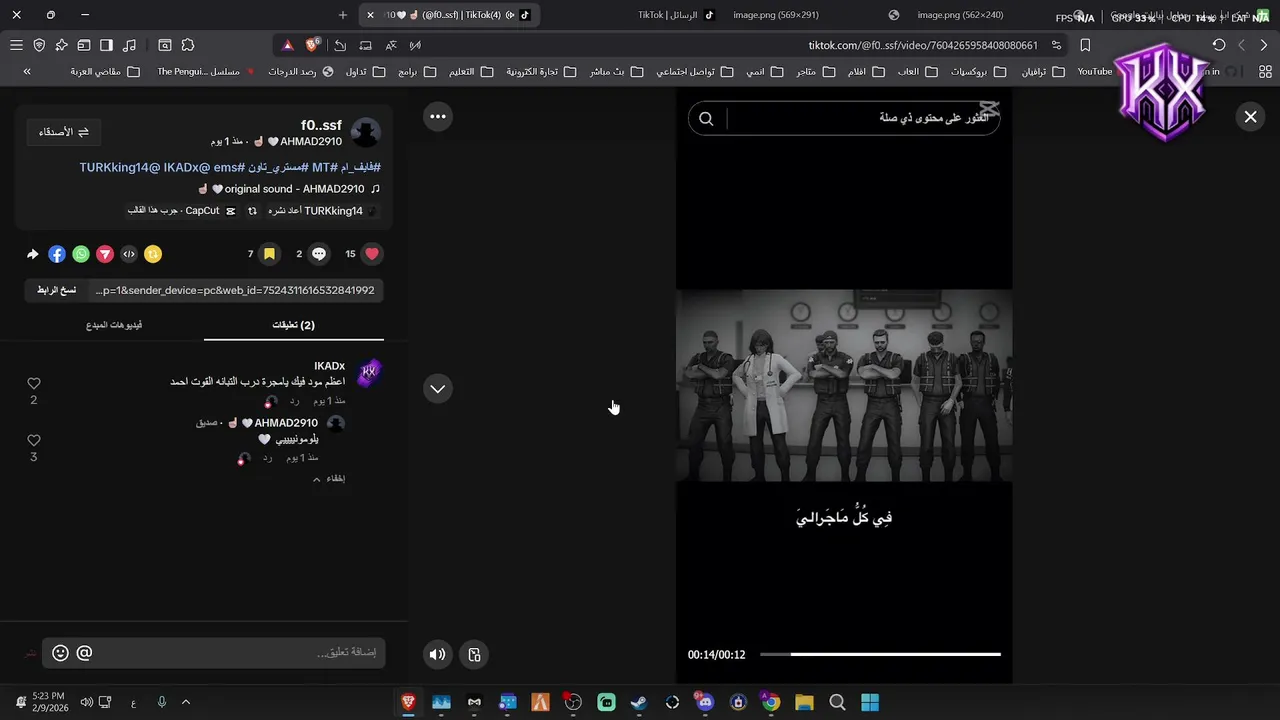1280x720 pixels.
Task: Bookmark this page in address bar
Action: click(x=1085, y=45)
